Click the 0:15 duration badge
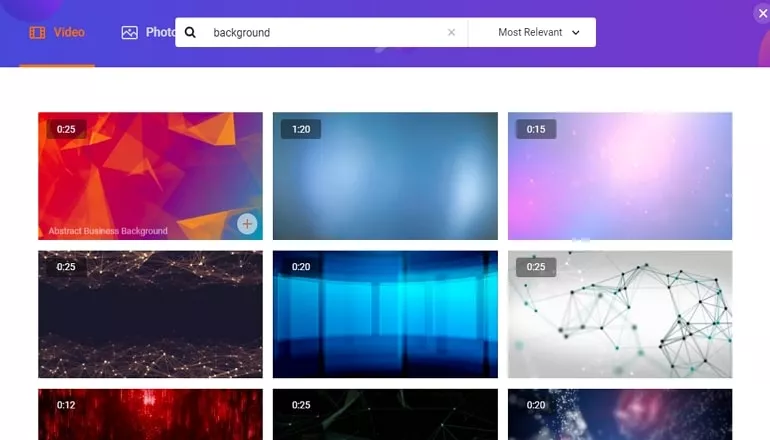The height and width of the screenshot is (440, 770). (x=536, y=129)
